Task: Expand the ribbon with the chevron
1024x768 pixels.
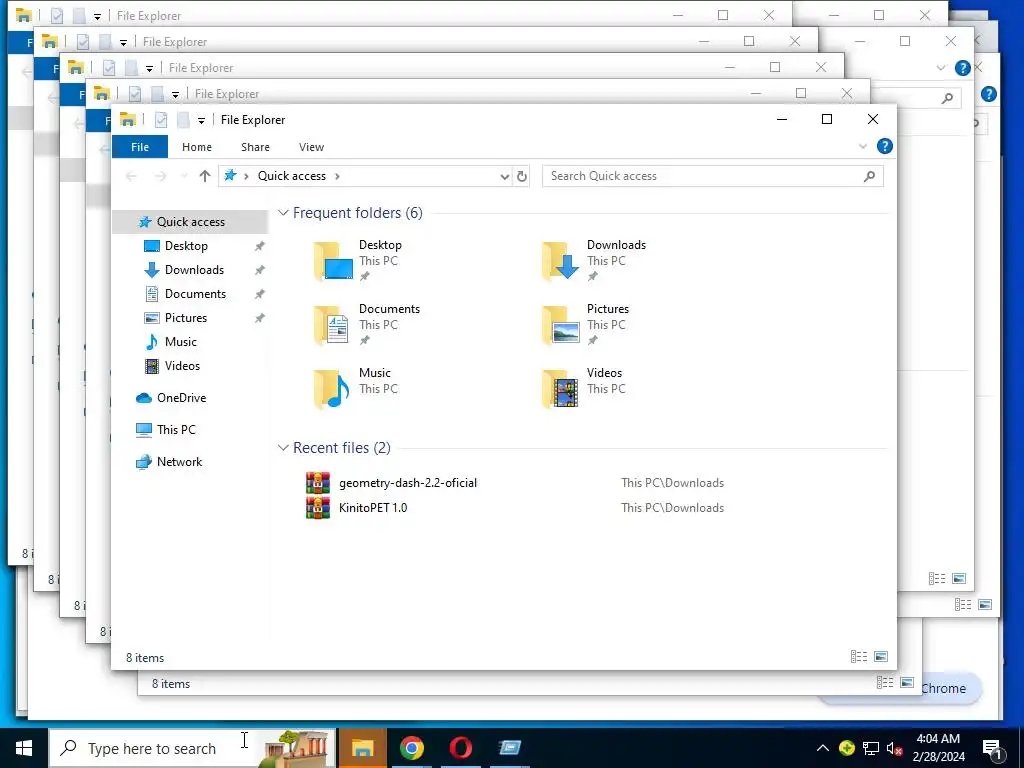Action: click(863, 146)
